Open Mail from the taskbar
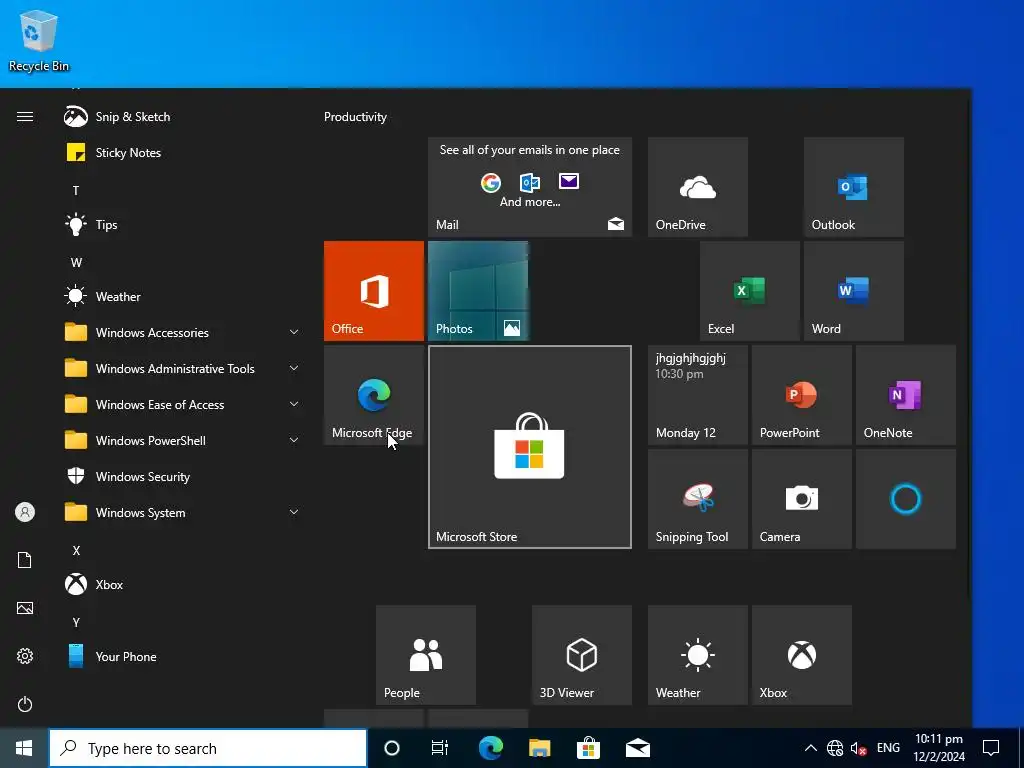 637,748
